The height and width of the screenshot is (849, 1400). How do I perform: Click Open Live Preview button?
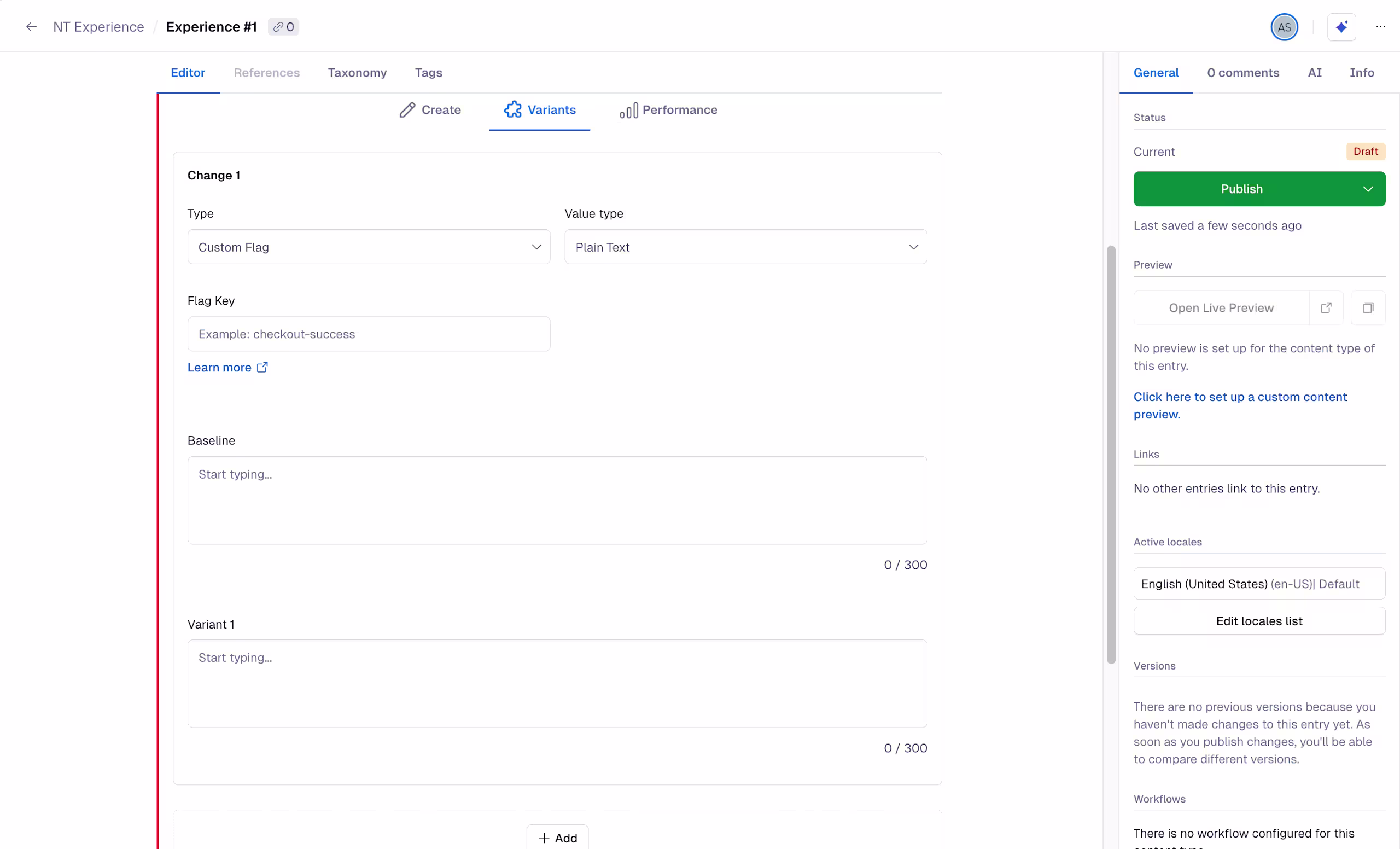(x=1221, y=307)
